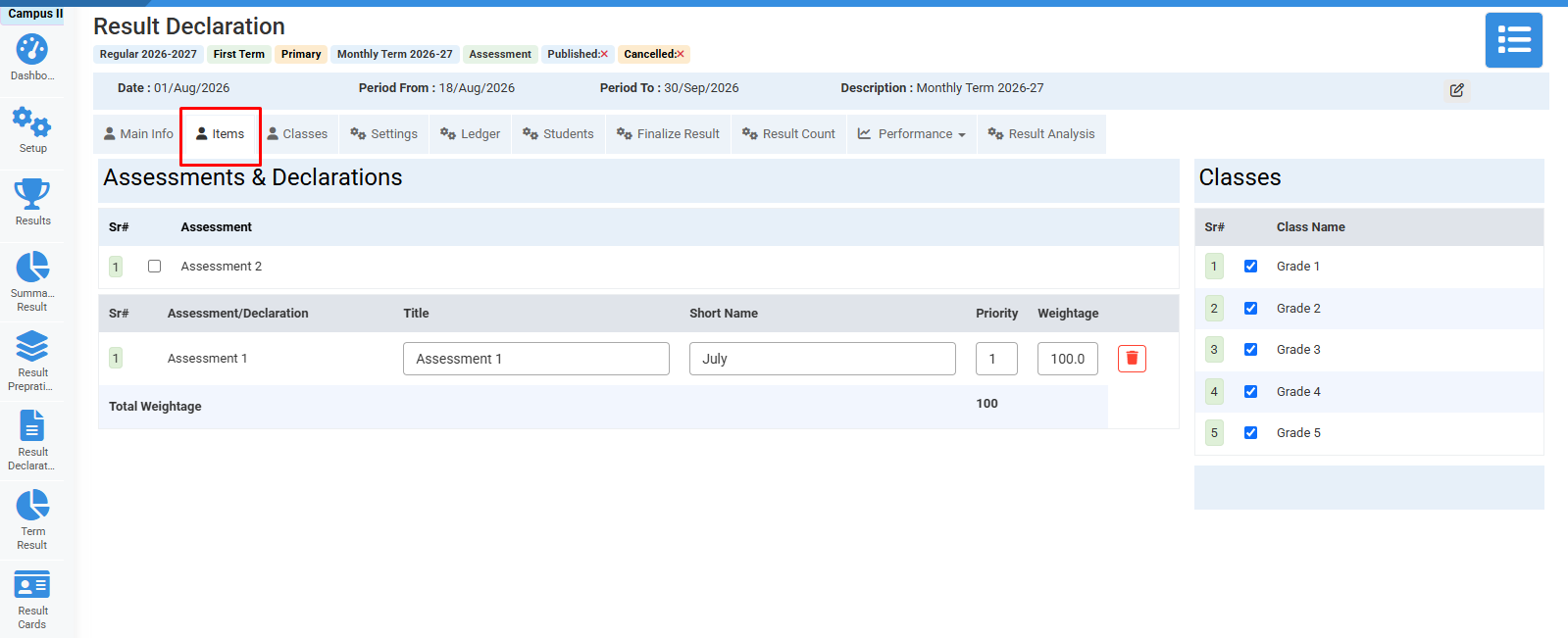
Task: Click the Title field containing Assessment 1
Action: (x=536, y=359)
